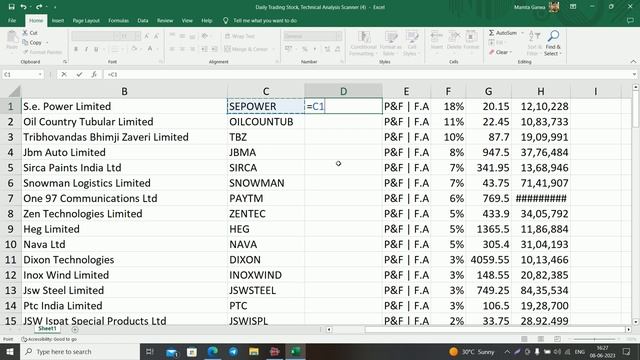This screenshot has width=640, height=360.
Task: Switch to the Page Layout tab
Action: point(86,20)
